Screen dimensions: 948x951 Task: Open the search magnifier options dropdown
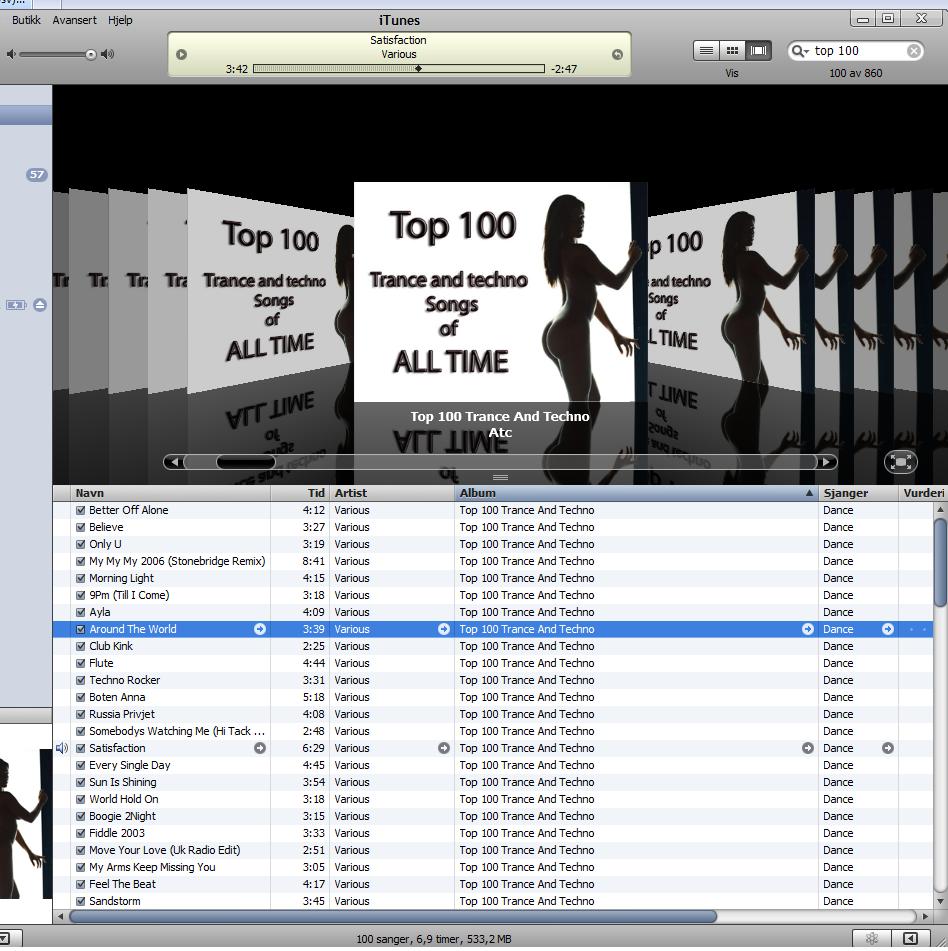(801, 51)
